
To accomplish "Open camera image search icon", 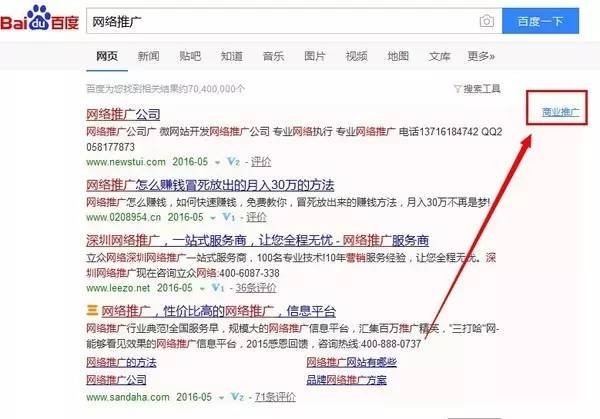I will (x=486, y=21).
